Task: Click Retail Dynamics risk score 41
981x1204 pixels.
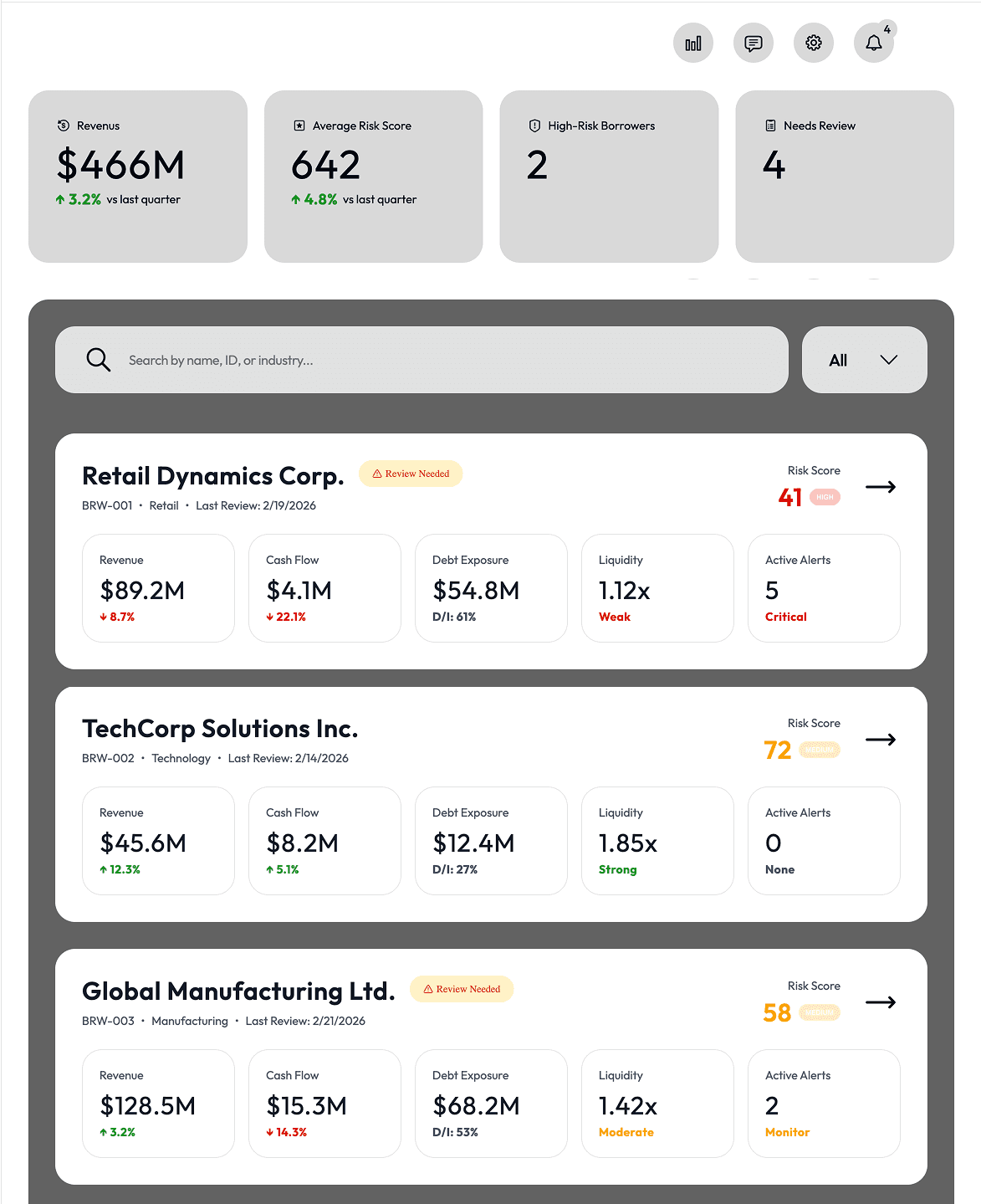Action: 790,498
